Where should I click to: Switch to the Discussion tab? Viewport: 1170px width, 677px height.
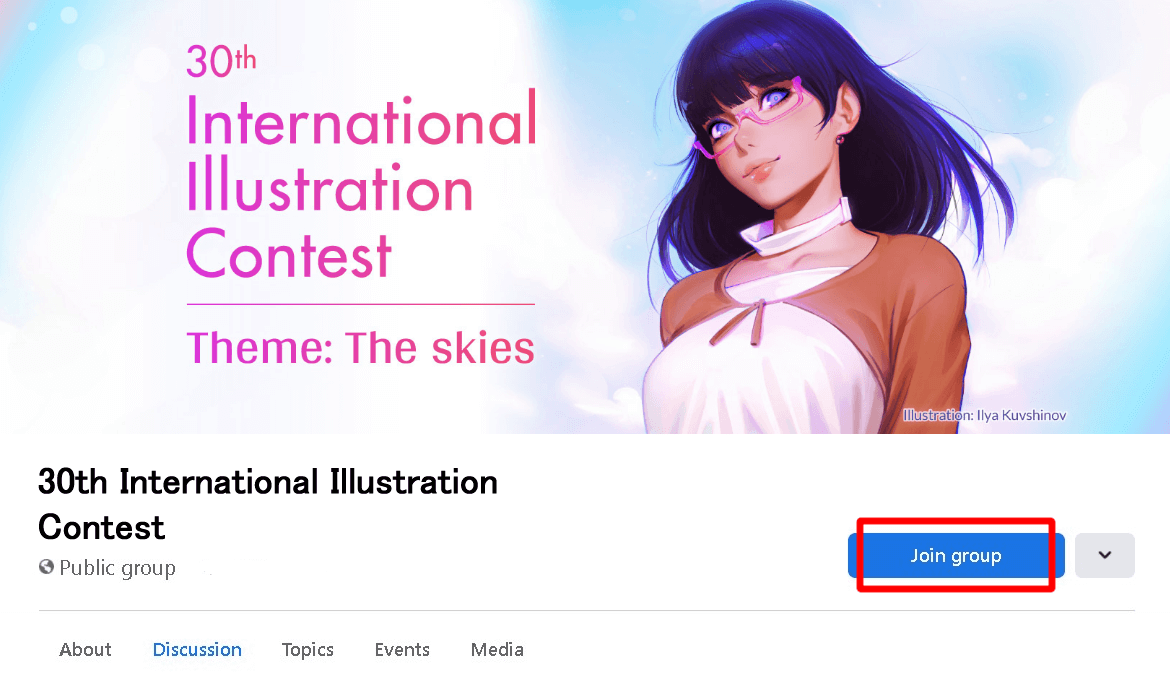click(x=197, y=649)
